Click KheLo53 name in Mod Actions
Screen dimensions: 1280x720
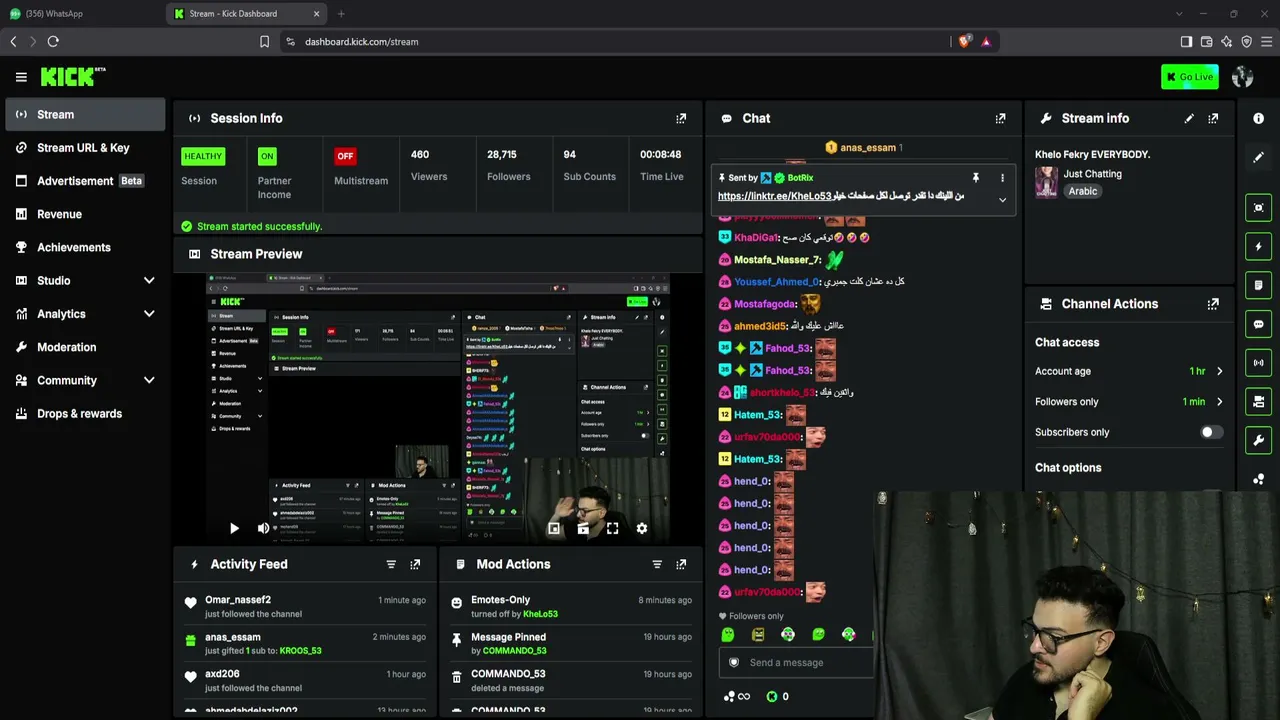(x=540, y=614)
